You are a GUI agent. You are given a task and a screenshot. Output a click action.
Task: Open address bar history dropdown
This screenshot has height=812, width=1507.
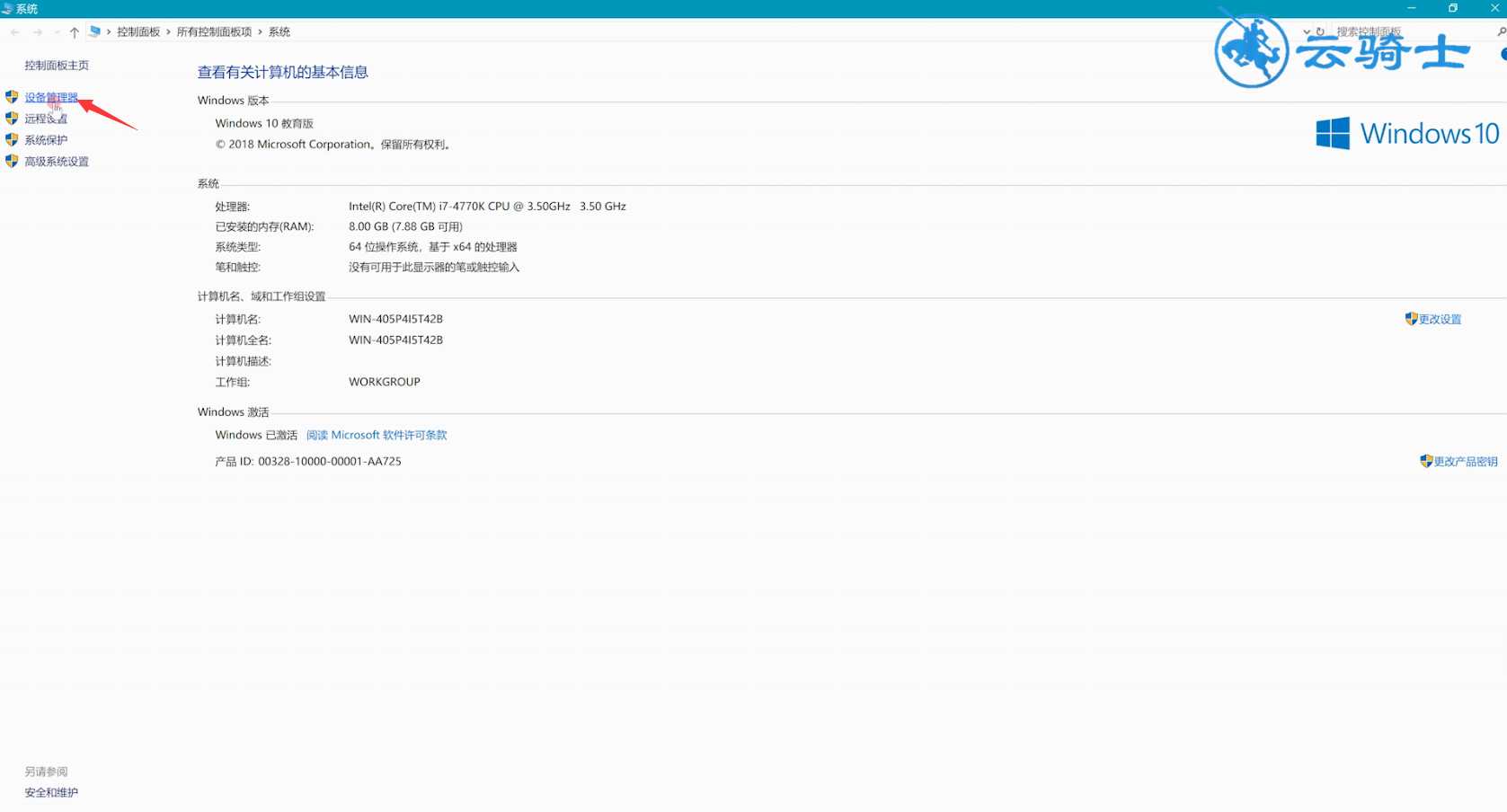coord(1307,31)
